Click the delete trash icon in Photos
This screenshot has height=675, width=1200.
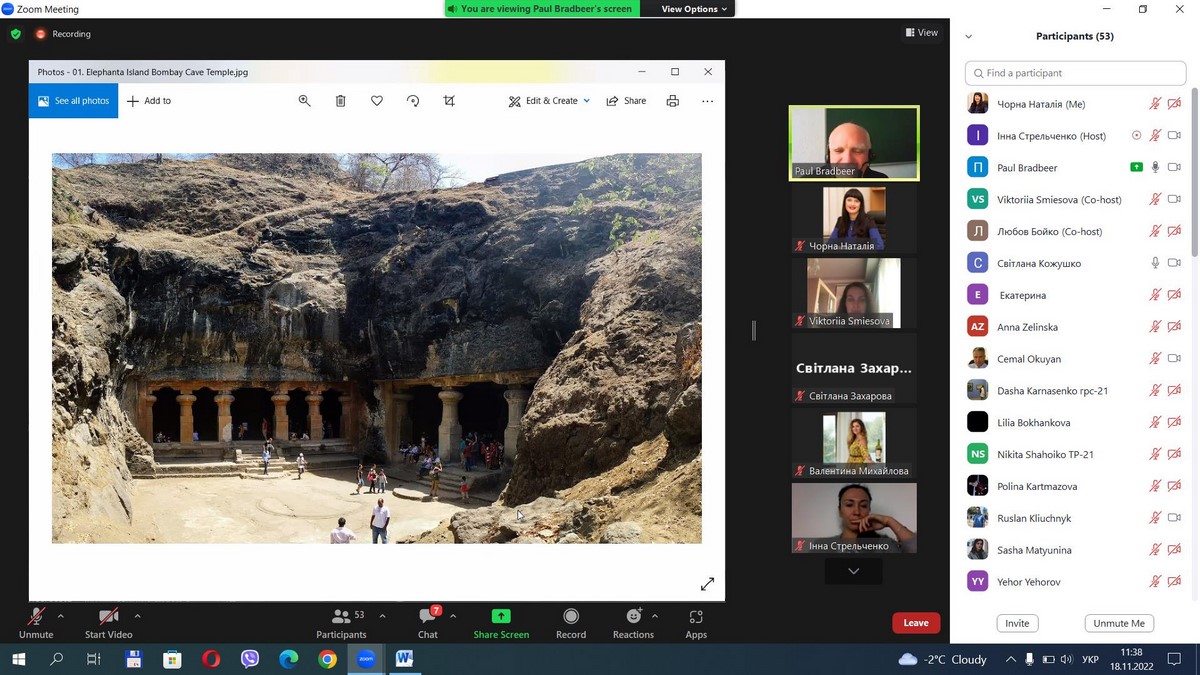[x=341, y=101]
